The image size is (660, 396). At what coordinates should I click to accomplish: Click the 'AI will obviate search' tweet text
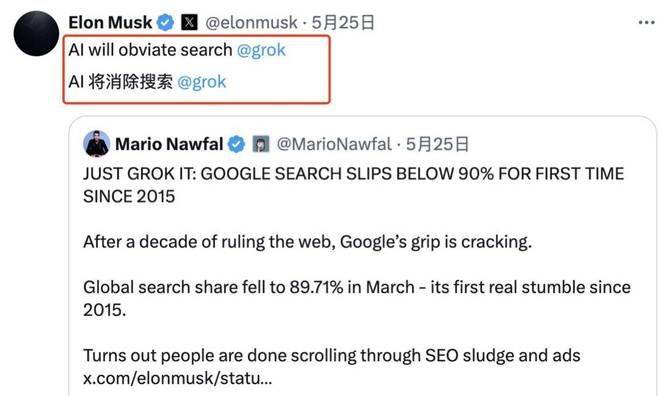point(150,50)
